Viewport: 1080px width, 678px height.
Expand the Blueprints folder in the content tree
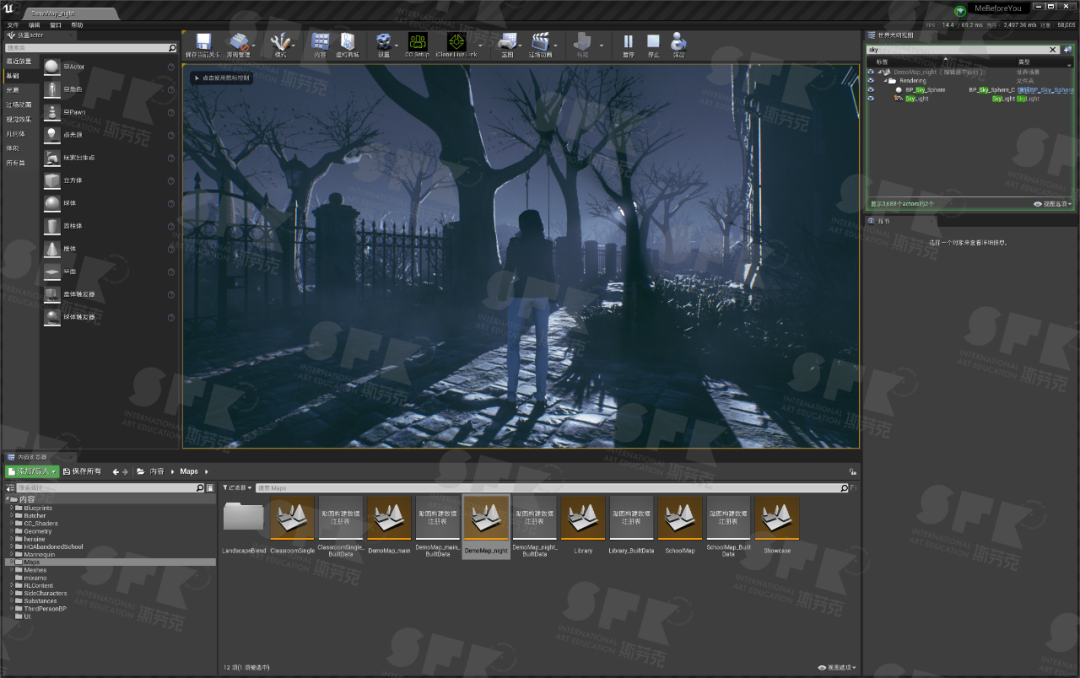point(12,508)
